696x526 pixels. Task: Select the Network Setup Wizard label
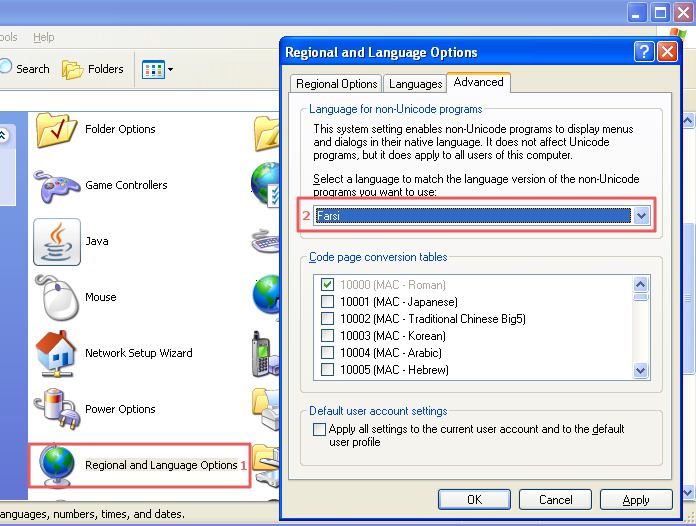139,353
